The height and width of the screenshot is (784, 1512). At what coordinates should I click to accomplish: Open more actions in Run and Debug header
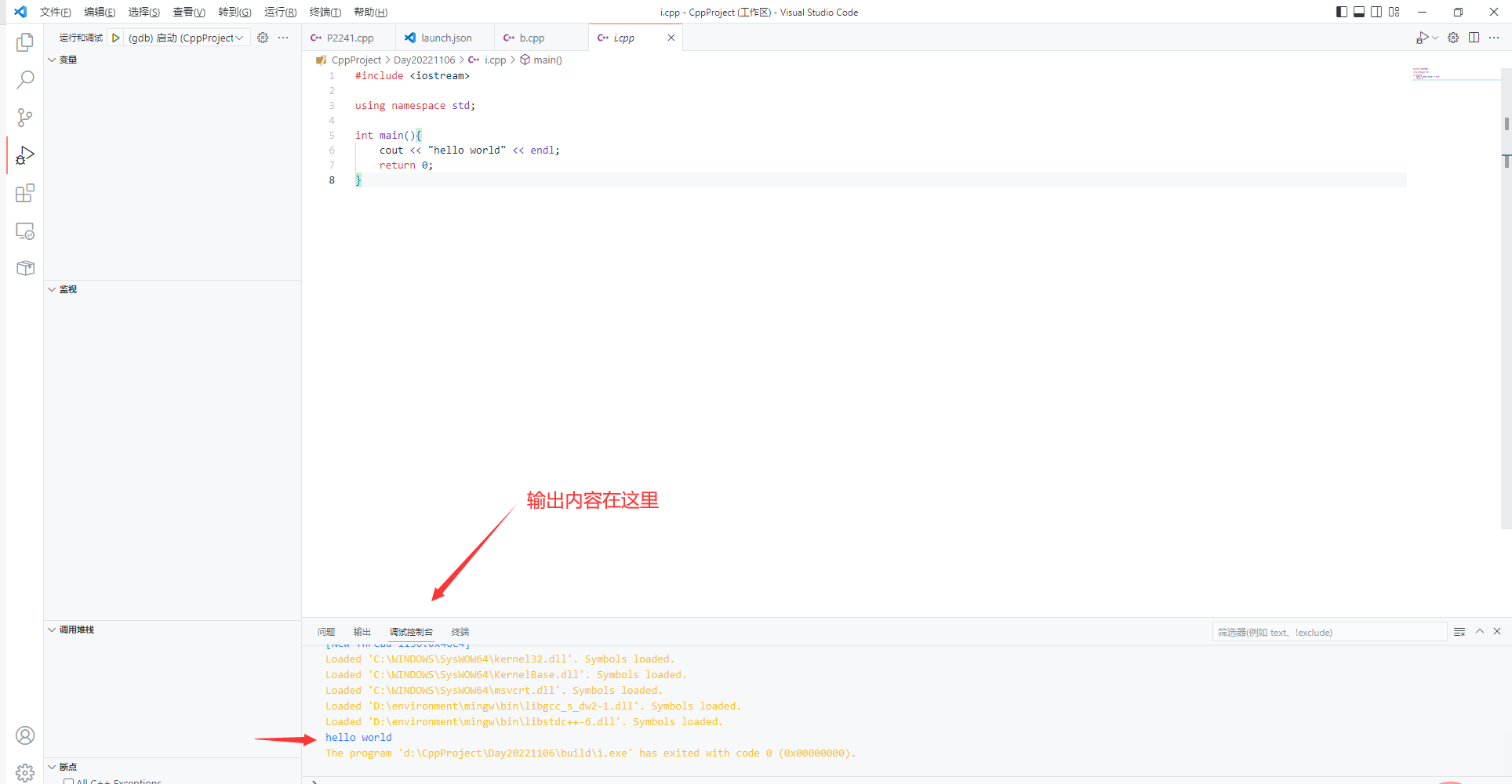[x=283, y=38]
